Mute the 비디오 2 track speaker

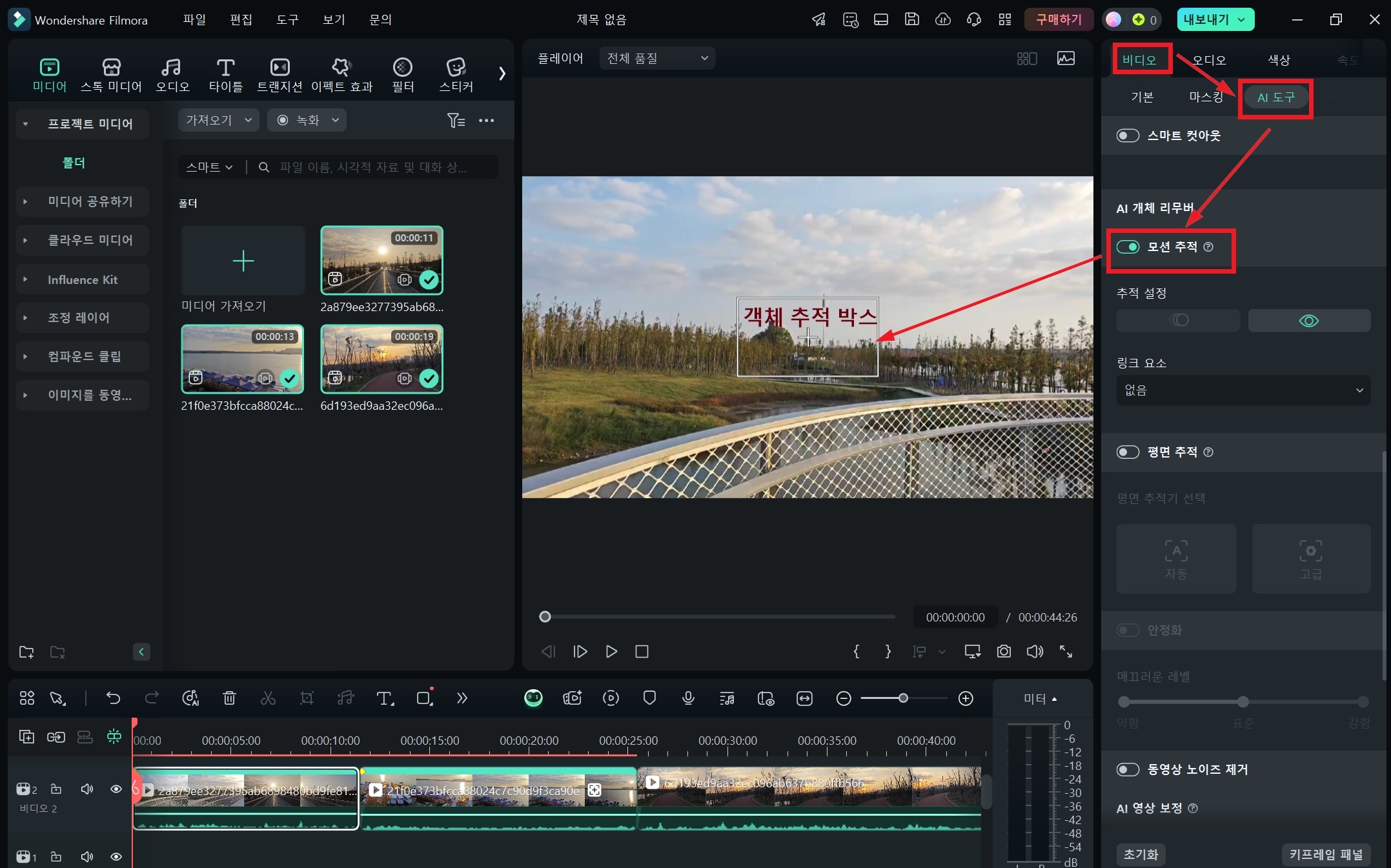(x=86, y=789)
